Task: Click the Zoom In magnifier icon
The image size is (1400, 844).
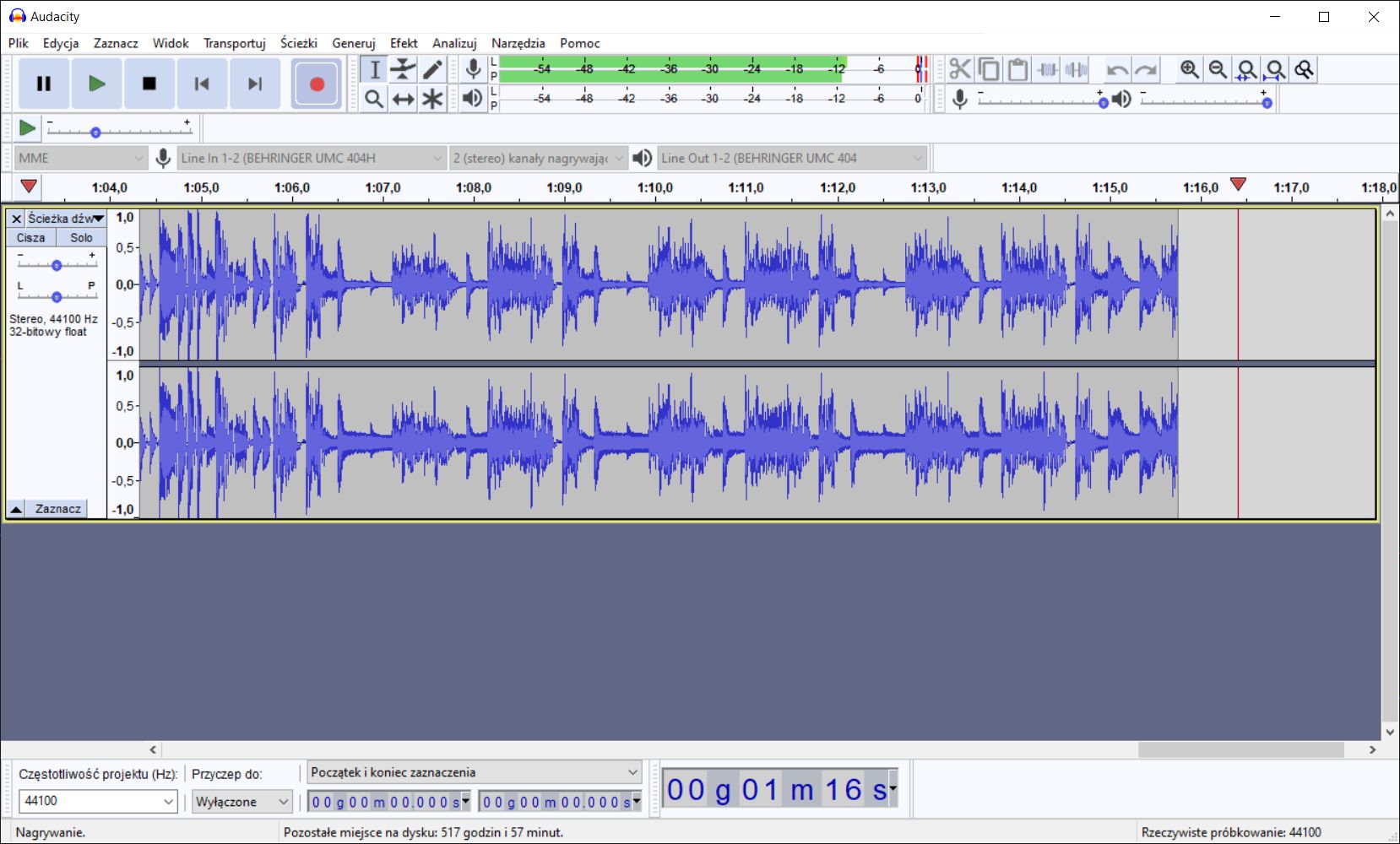Action: [x=1191, y=69]
